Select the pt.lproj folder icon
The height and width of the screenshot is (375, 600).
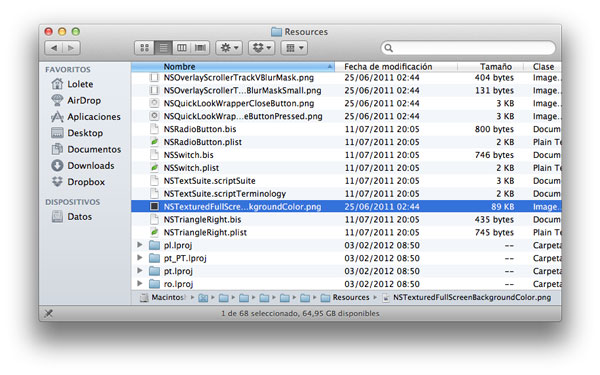(x=154, y=271)
